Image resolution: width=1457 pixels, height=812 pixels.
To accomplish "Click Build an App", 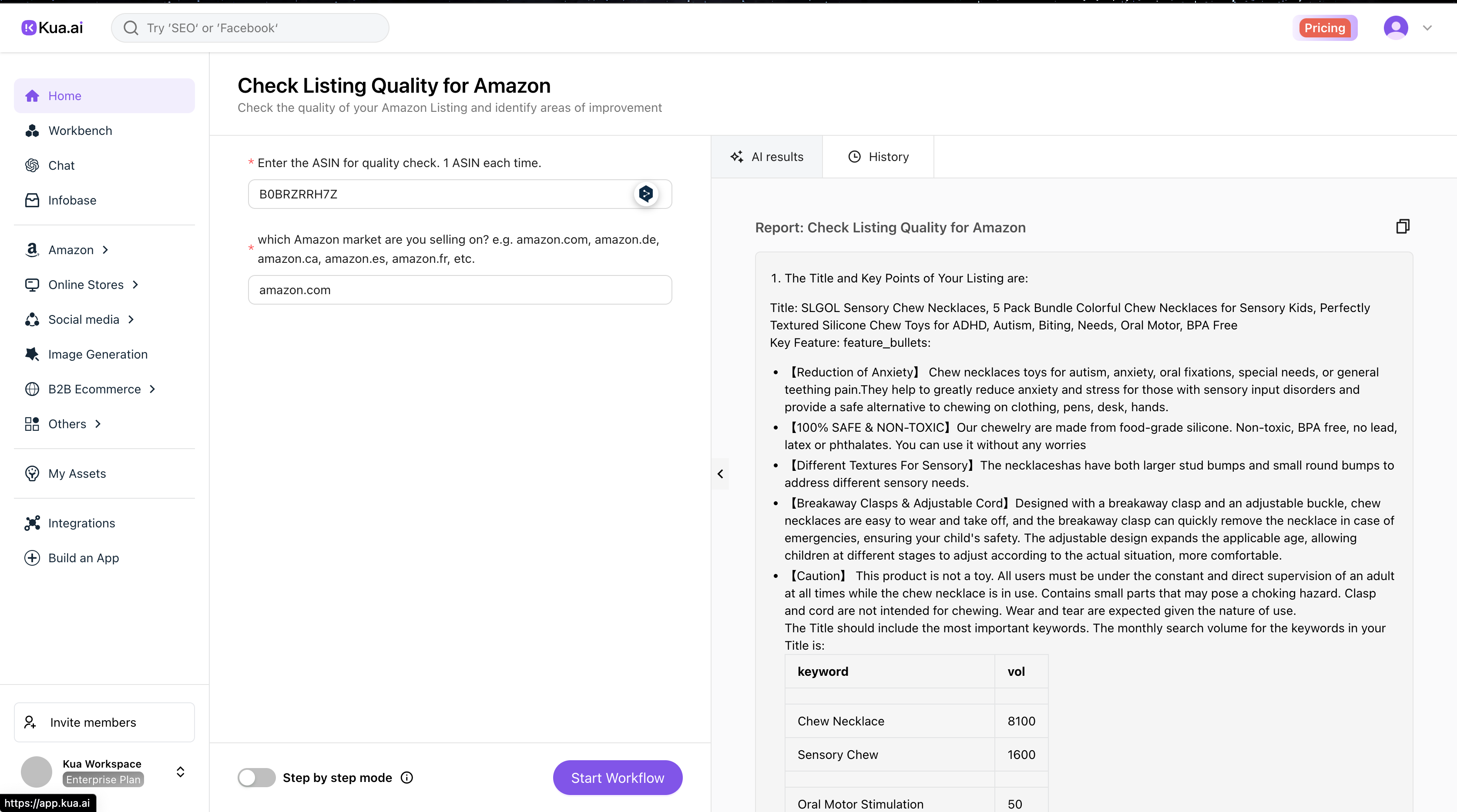I will coord(83,557).
